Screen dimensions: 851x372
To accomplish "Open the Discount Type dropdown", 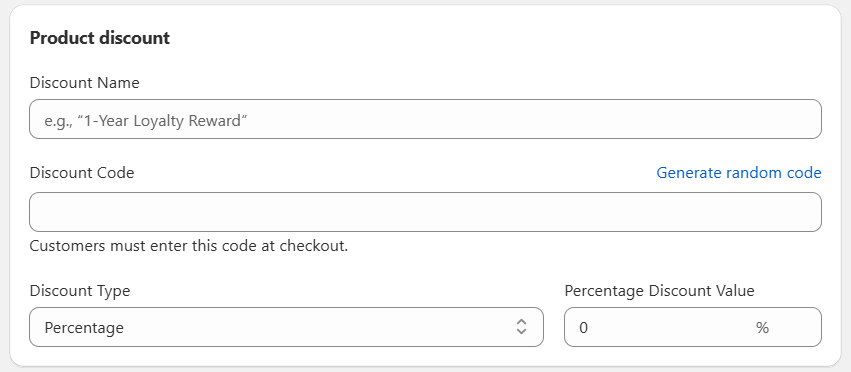I will (286, 327).
